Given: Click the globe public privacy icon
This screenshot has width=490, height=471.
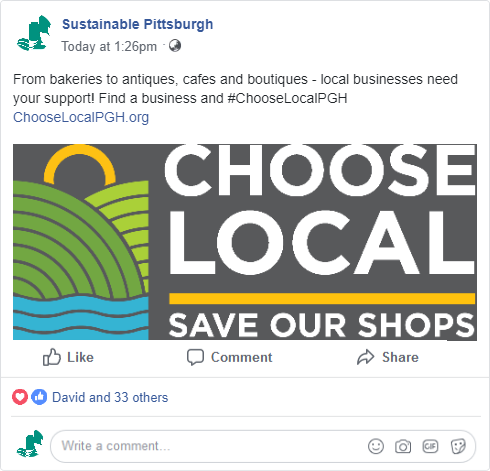Looking at the screenshot, I should tap(175, 46).
